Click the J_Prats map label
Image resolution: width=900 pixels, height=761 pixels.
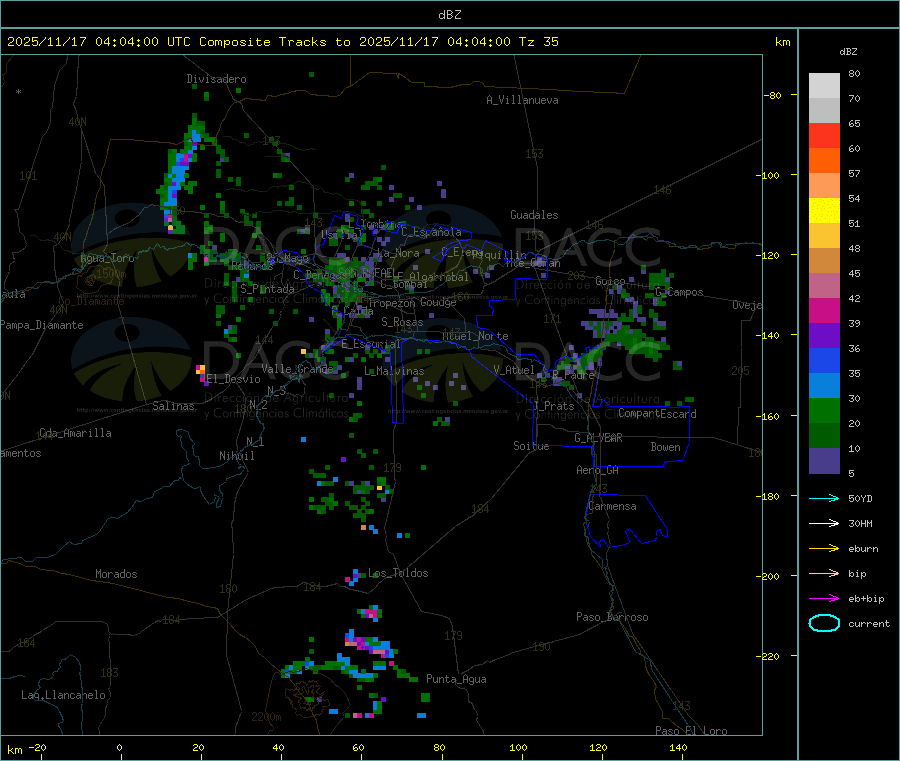[554, 406]
